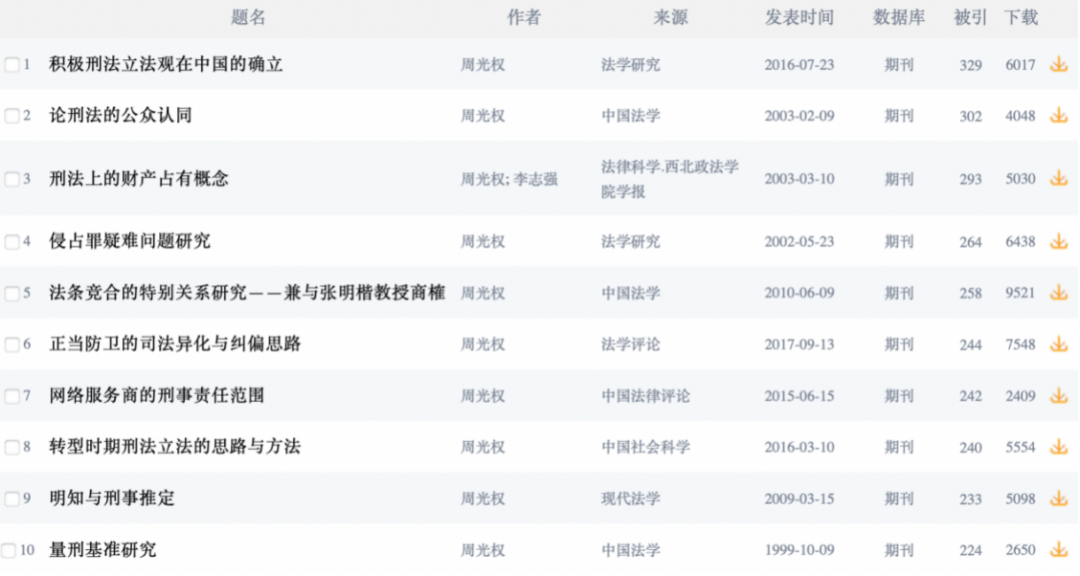Image resolution: width=1080 pixels, height=576 pixels.
Task: Open author 周光权 in row 1
Action: [x=483, y=65]
